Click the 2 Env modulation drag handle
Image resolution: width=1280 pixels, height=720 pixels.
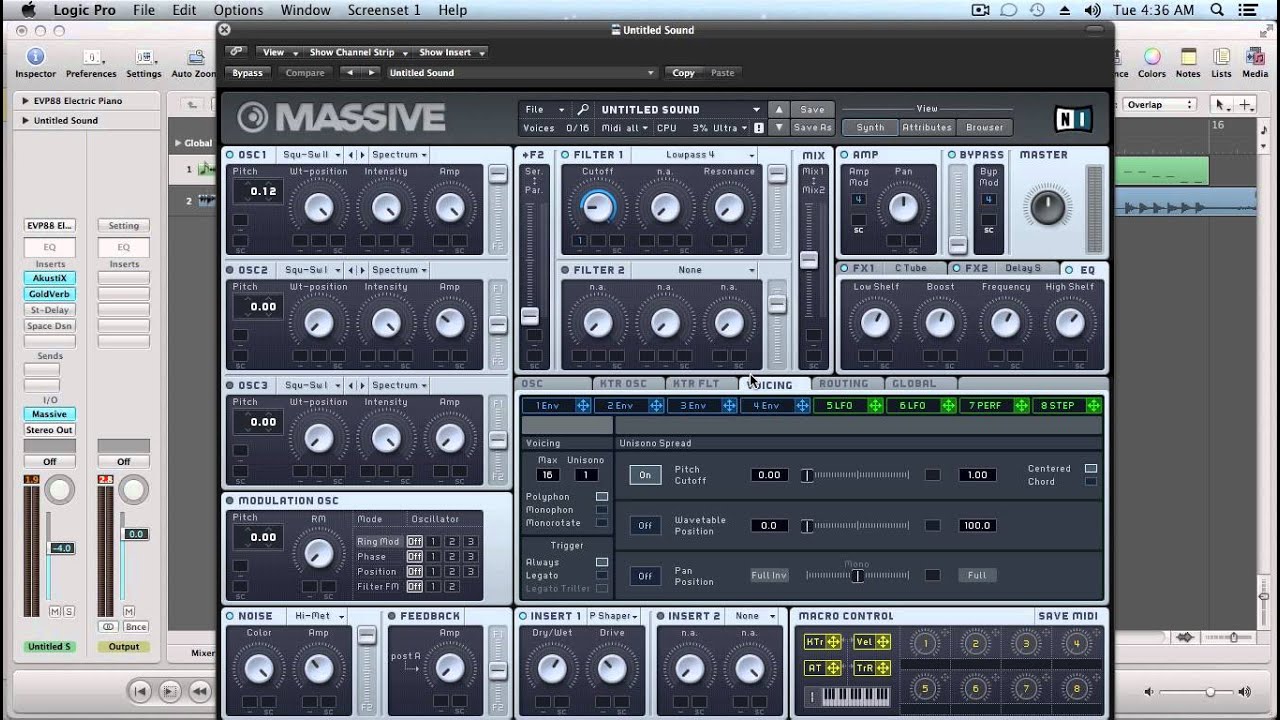pyautogui.click(x=656, y=405)
